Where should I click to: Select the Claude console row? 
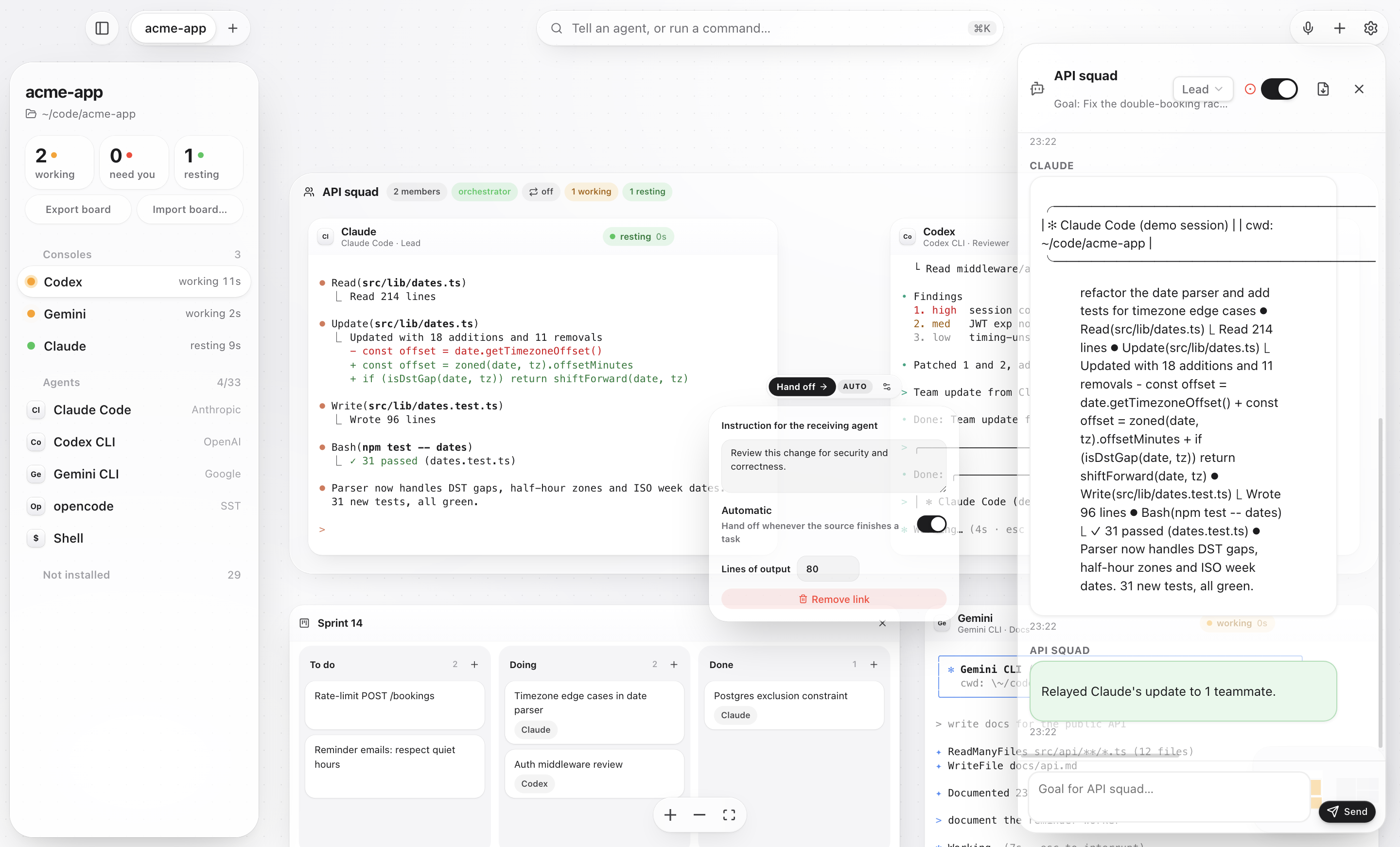pyautogui.click(x=134, y=346)
